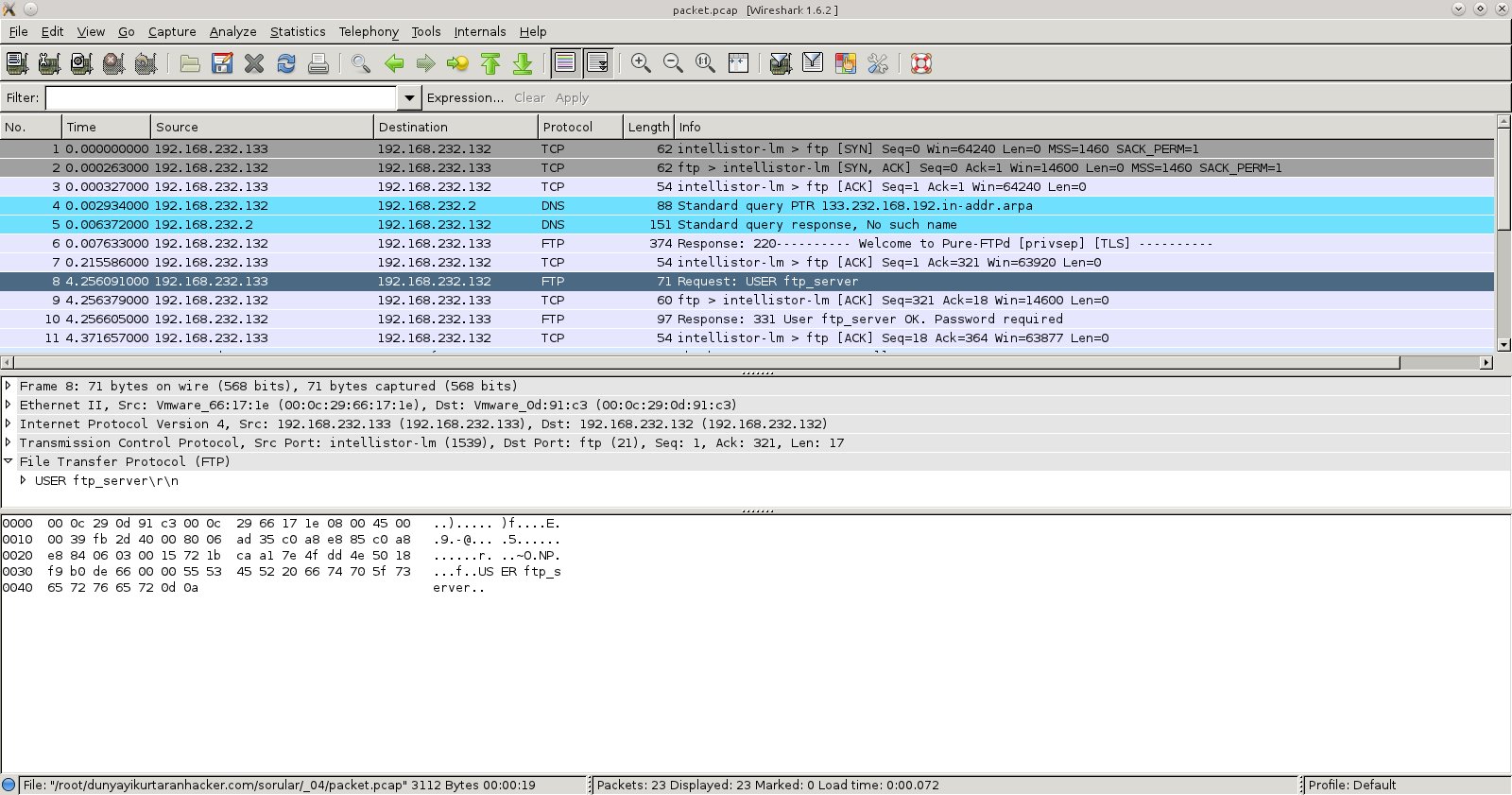The width and height of the screenshot is (1512, 795).
Task: Close this capture file X icon
Action: click(254, 63)
